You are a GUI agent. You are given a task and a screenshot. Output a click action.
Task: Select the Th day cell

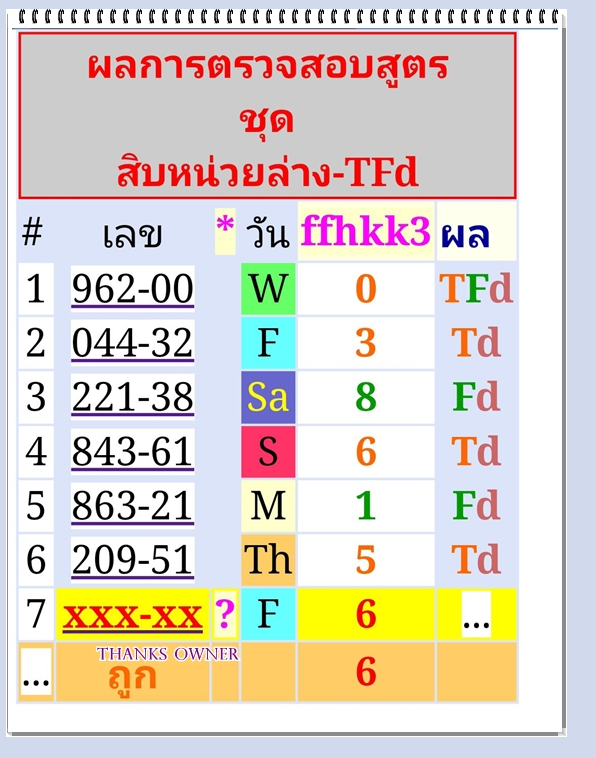(x=268, y=559)
